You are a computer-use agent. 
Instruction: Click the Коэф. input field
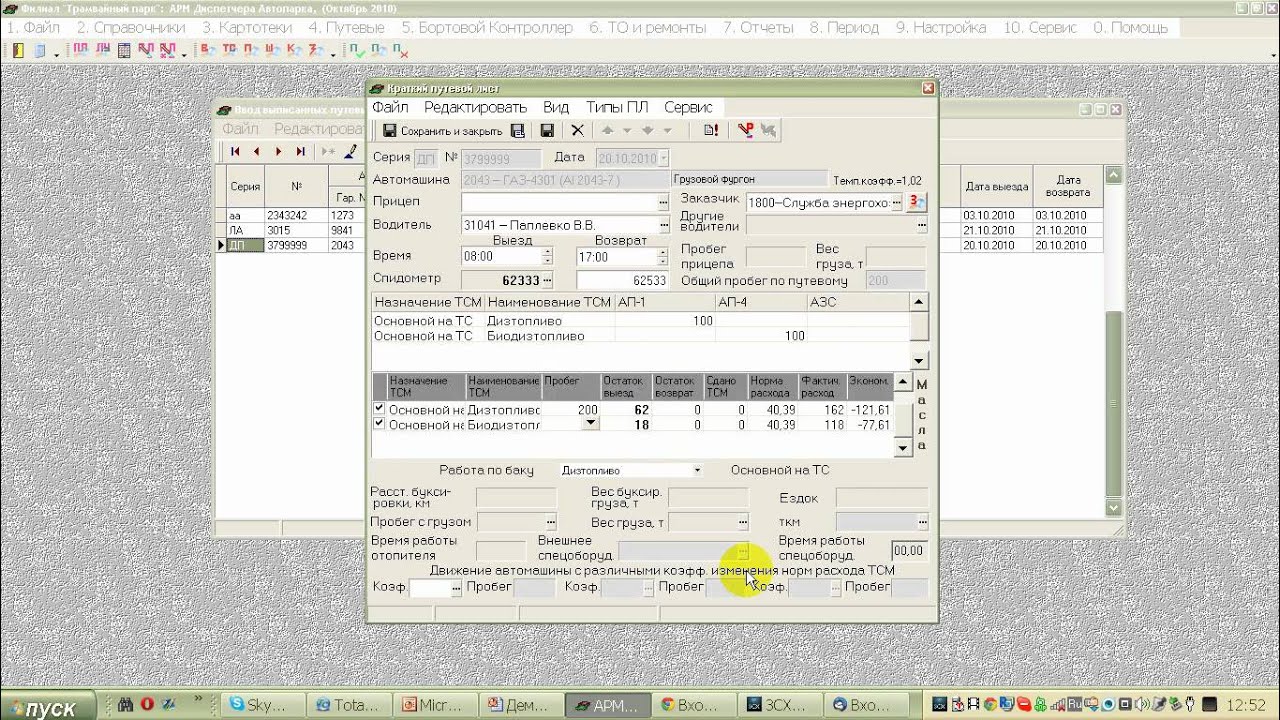430,588
